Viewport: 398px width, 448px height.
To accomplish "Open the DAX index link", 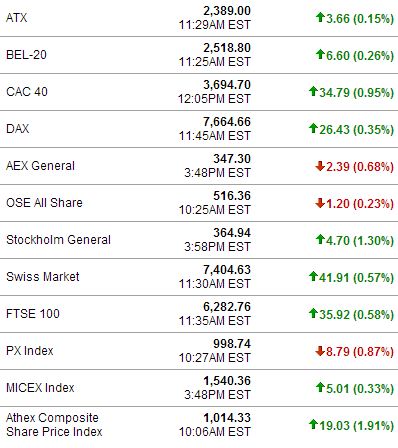I will point(18,129).
